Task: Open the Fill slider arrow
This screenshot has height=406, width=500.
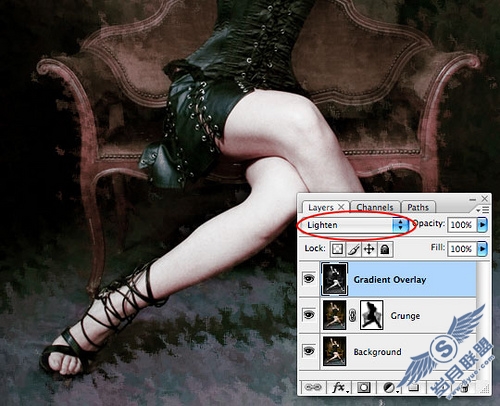Action: tap(482, 249)
